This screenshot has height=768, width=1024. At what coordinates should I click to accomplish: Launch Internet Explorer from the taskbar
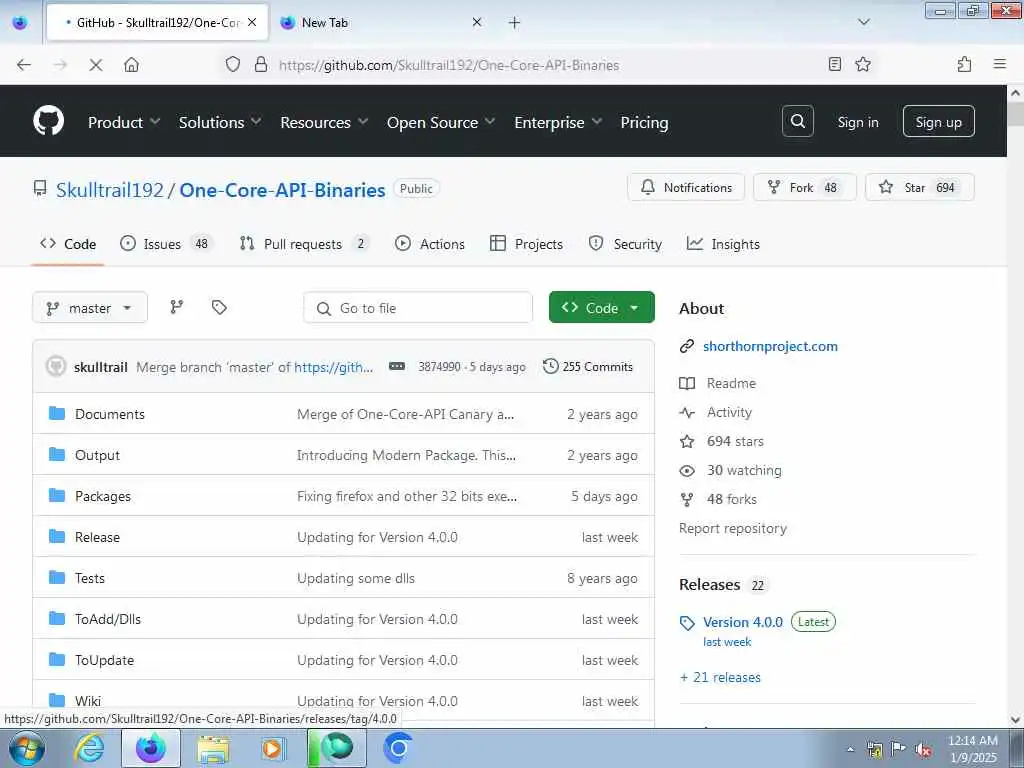(89, 748)
